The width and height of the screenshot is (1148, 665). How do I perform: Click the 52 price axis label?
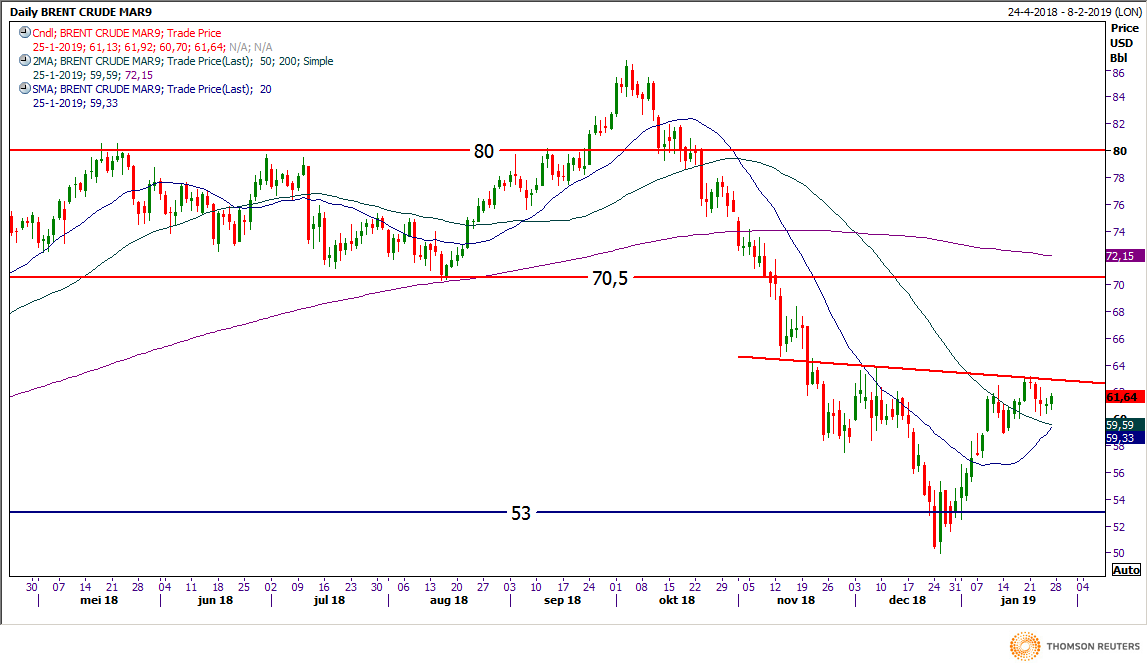(1119, 527)
